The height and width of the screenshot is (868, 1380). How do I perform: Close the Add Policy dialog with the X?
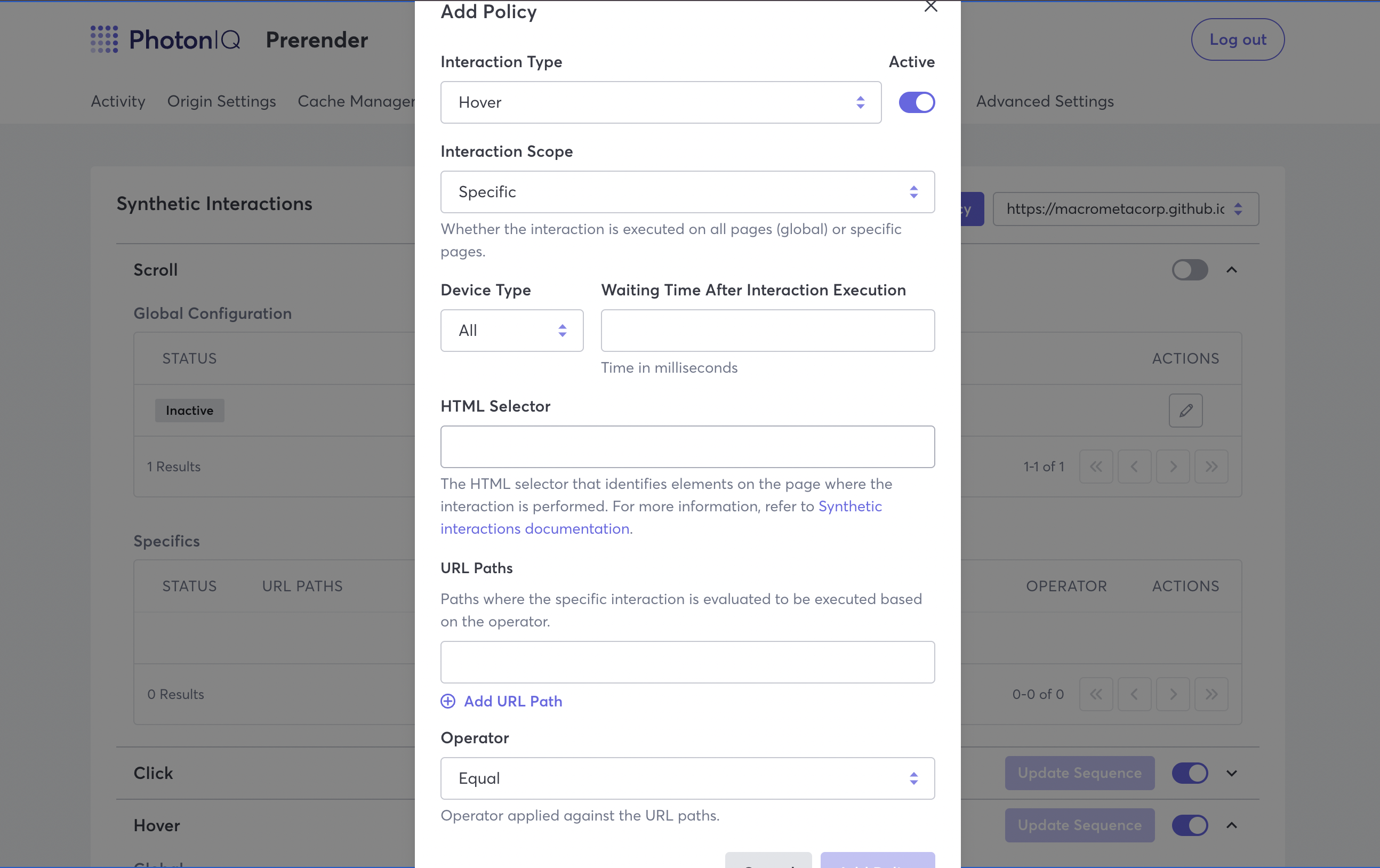click(x=930, y=7)
